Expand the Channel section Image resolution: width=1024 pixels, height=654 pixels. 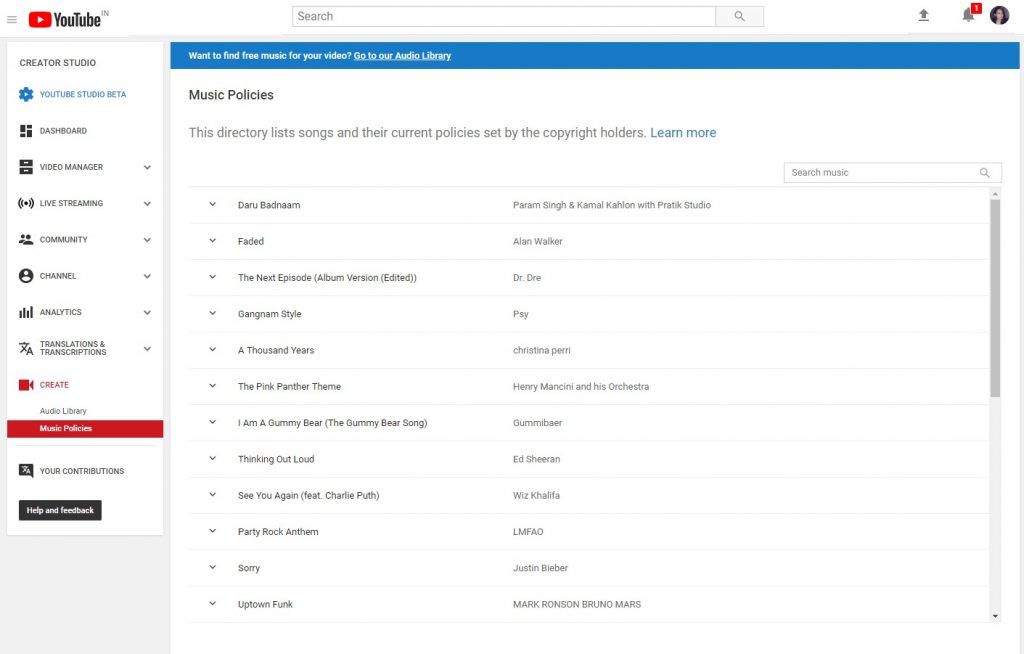tap(148, 276)
